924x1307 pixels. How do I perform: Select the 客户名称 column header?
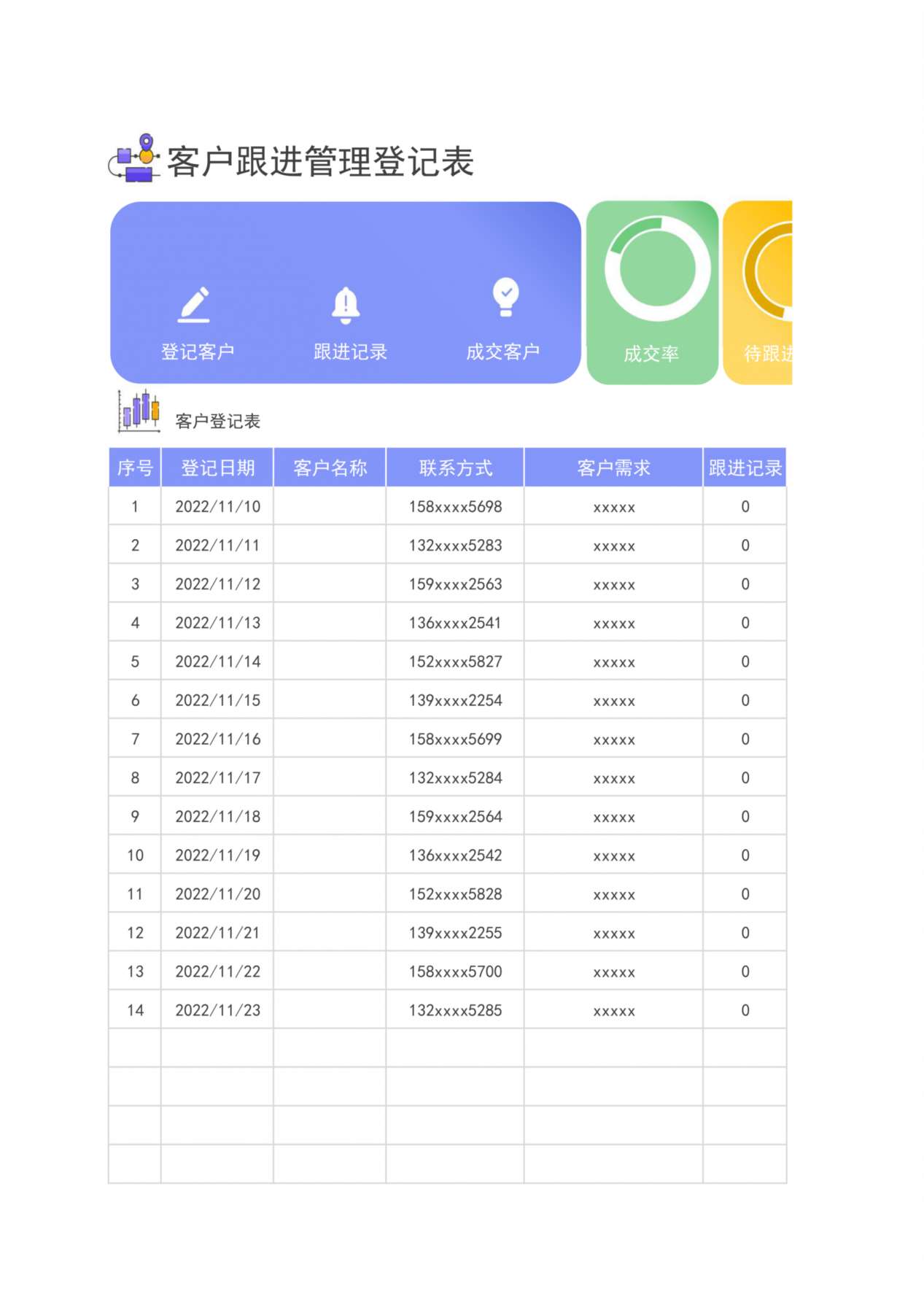(330, 468)
